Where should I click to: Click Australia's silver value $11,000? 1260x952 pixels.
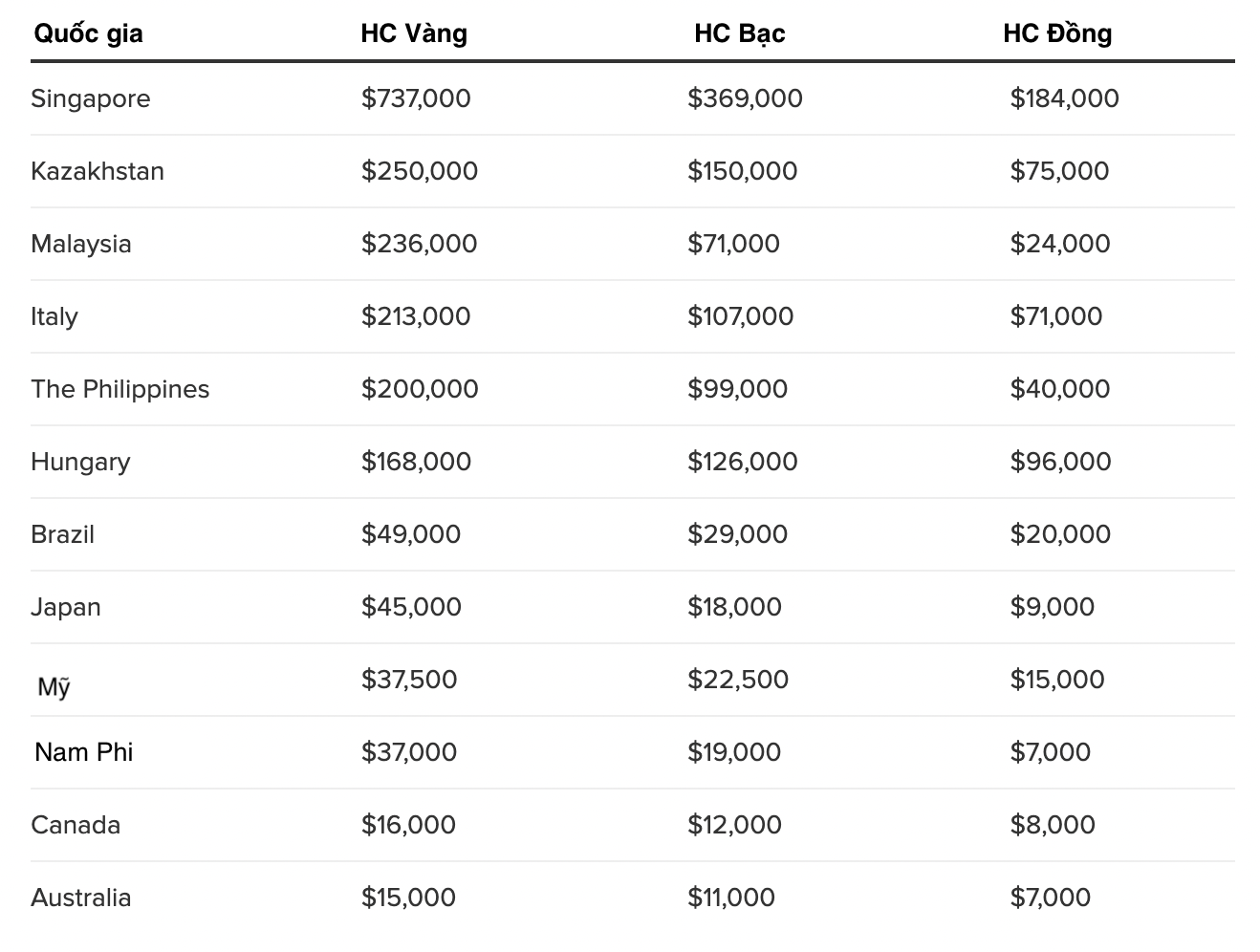tap(730, 898)
